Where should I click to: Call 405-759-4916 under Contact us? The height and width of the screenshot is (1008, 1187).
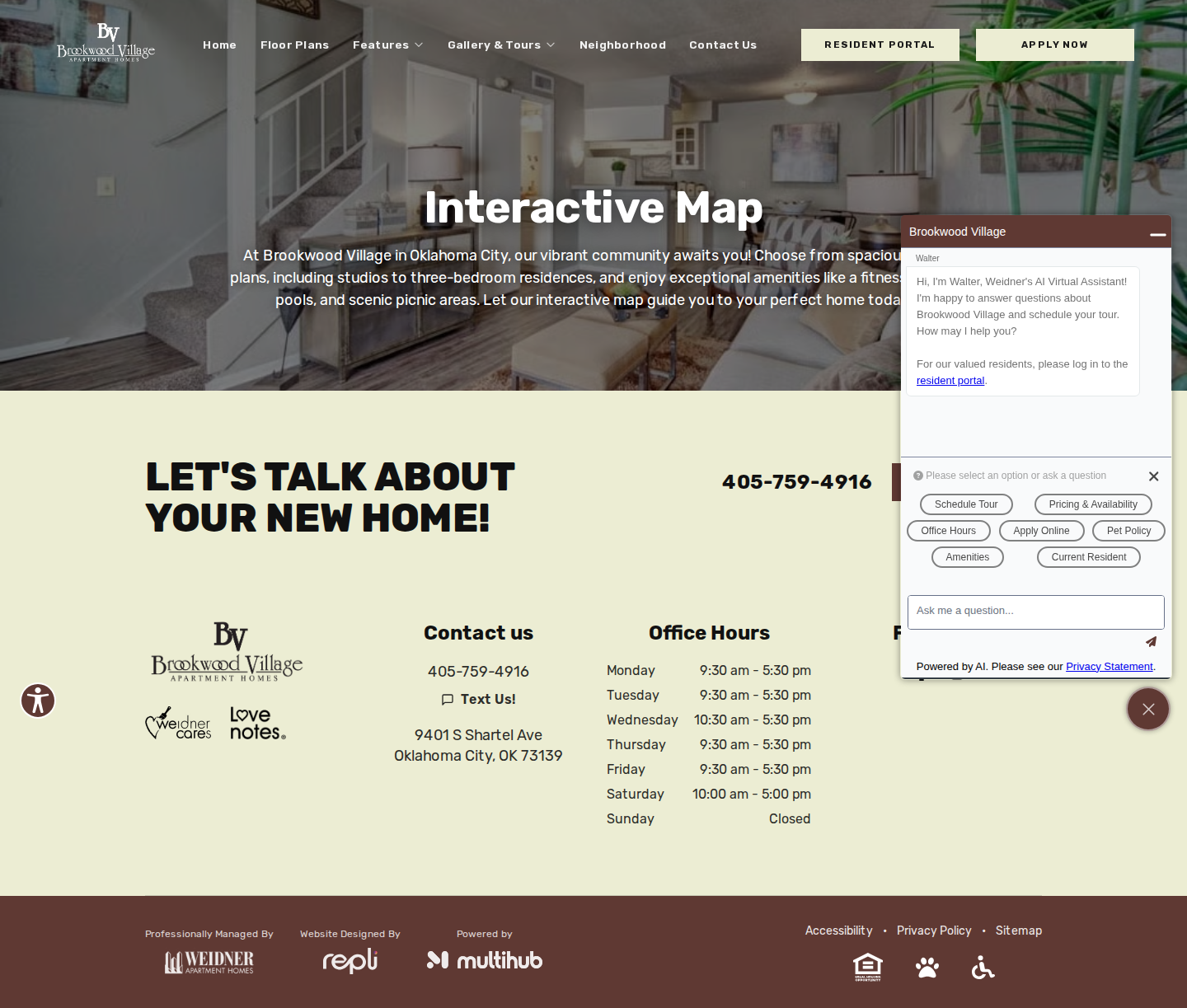478,672
